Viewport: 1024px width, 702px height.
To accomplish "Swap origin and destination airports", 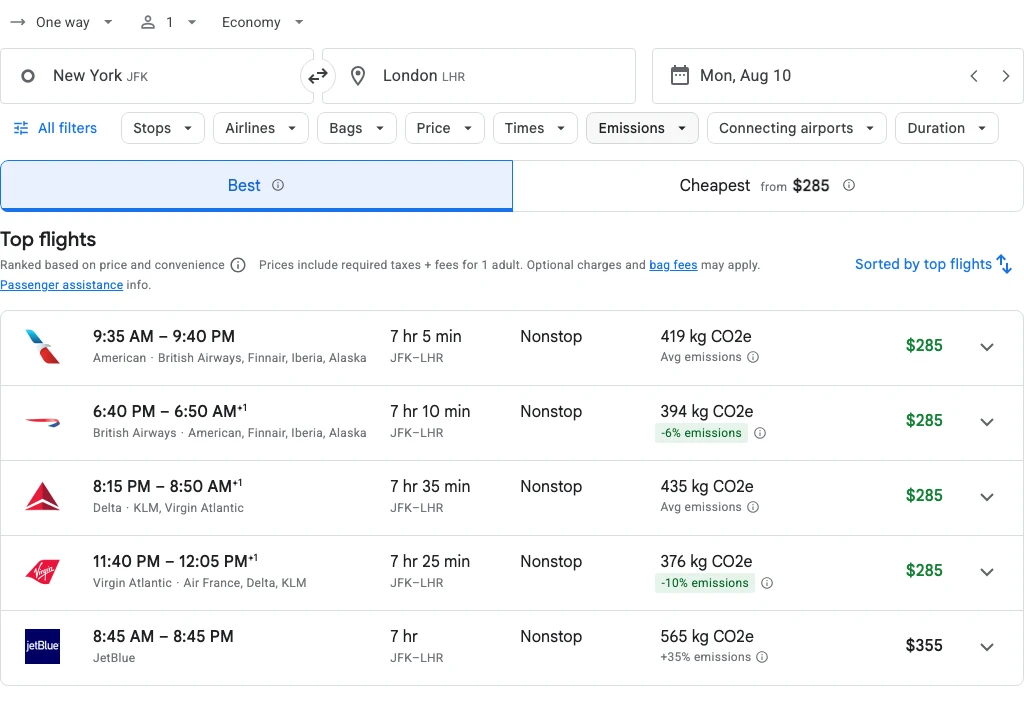I will tap(318, 76).
